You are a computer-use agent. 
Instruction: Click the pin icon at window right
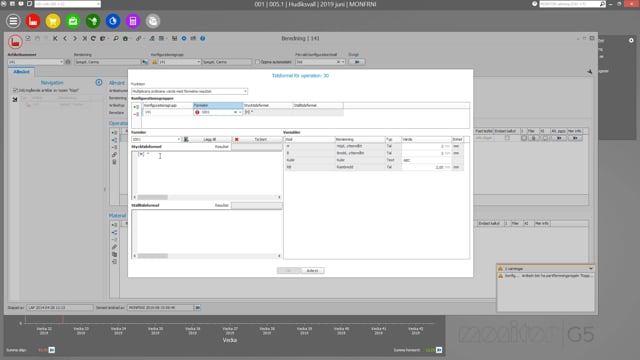(589, 72)
